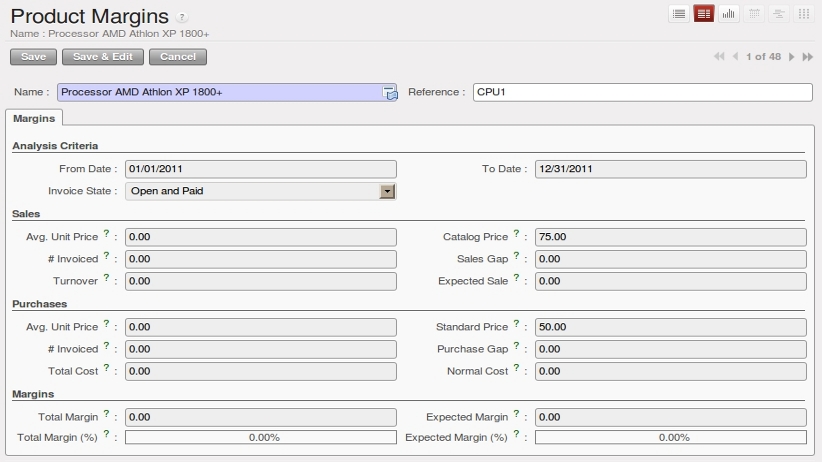The height and width of the screenshot is (462, 822).
Task: Switch to list view
Action: coord(679,14)
